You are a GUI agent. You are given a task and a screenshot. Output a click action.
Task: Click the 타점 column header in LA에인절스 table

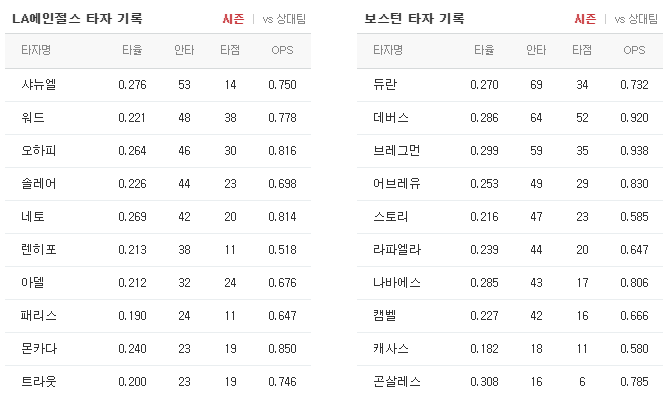tap(230, 50)
